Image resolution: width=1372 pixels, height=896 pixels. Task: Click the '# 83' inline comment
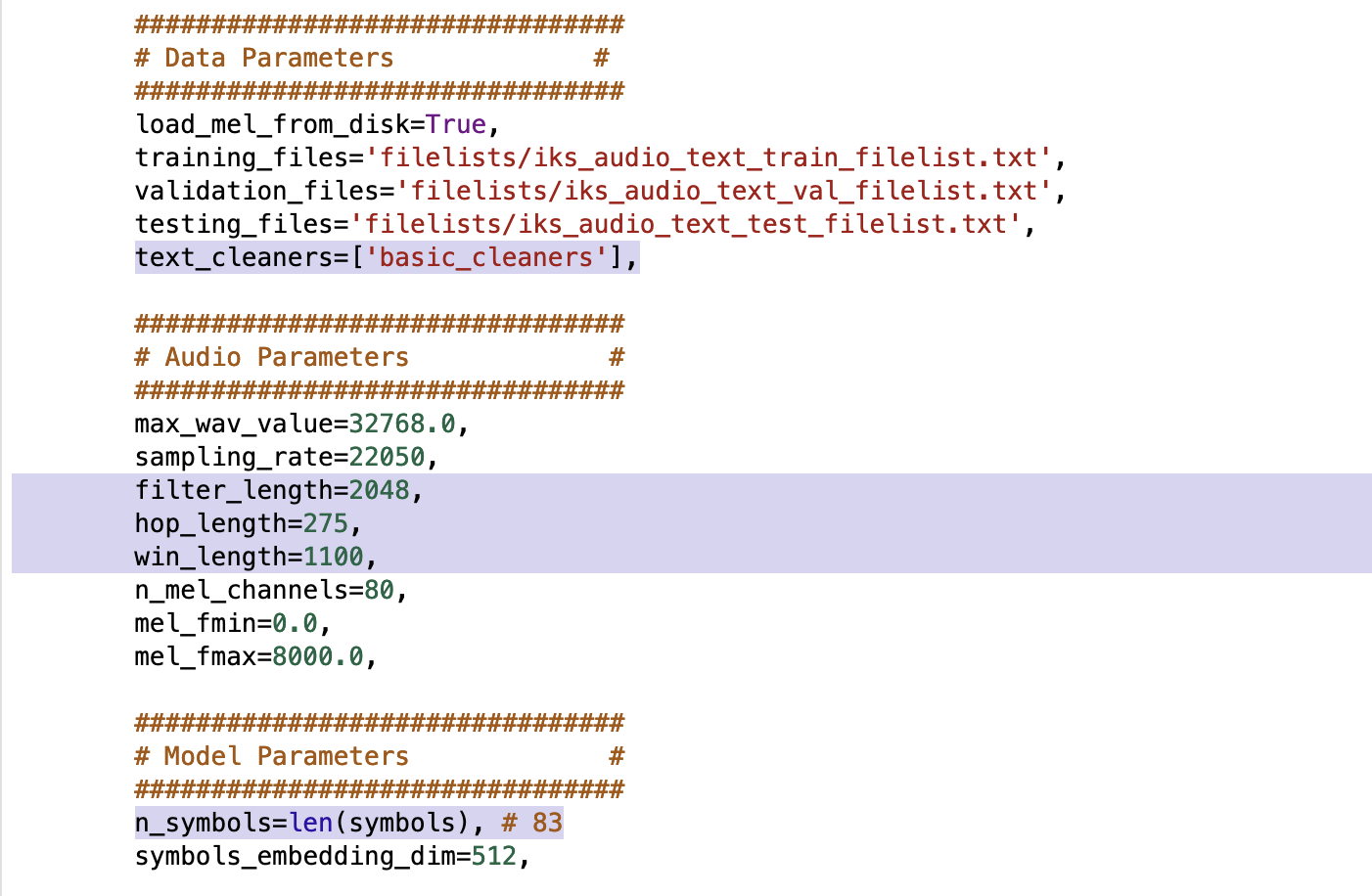[x=532, y=823]
